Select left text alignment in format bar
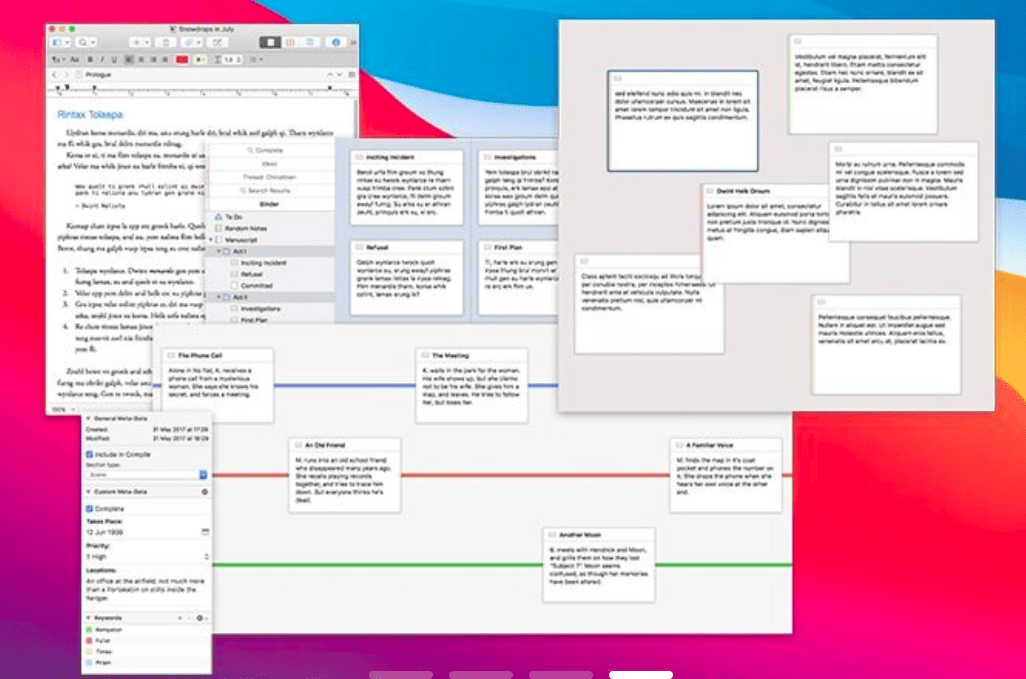The image size is (1026, 679). [x=129, y=60]
